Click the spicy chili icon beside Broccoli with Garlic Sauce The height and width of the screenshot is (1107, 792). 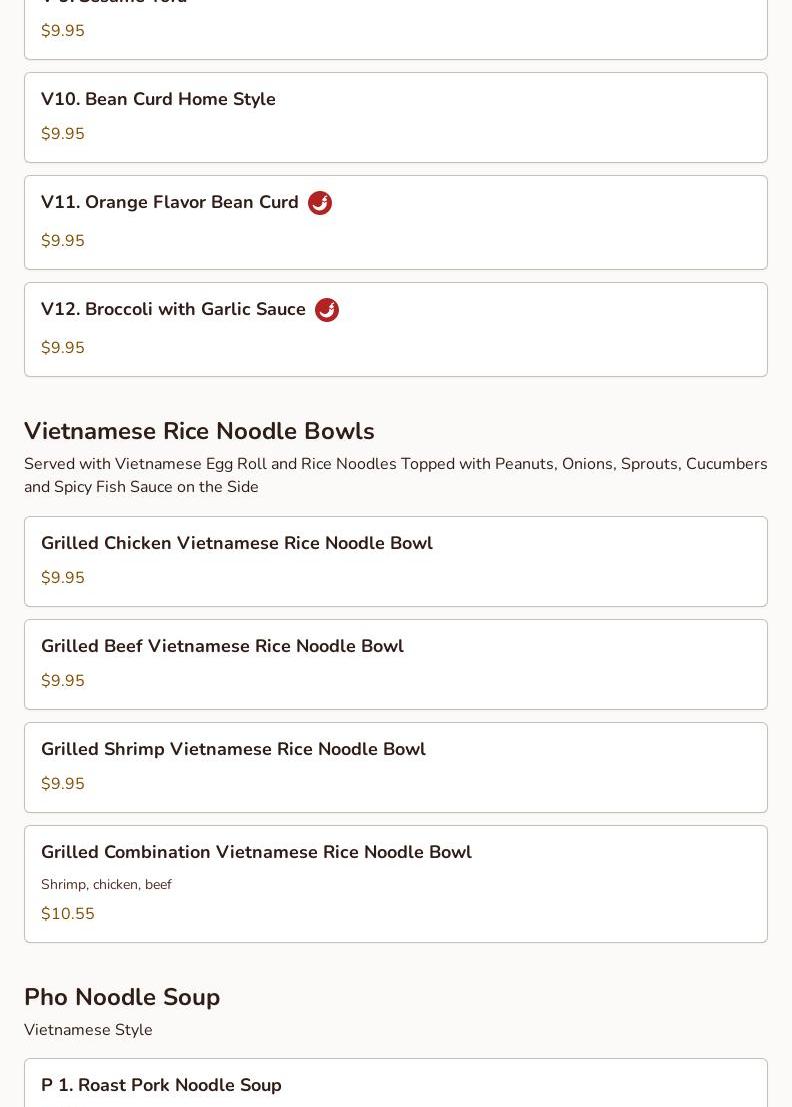tap(327, 310)
